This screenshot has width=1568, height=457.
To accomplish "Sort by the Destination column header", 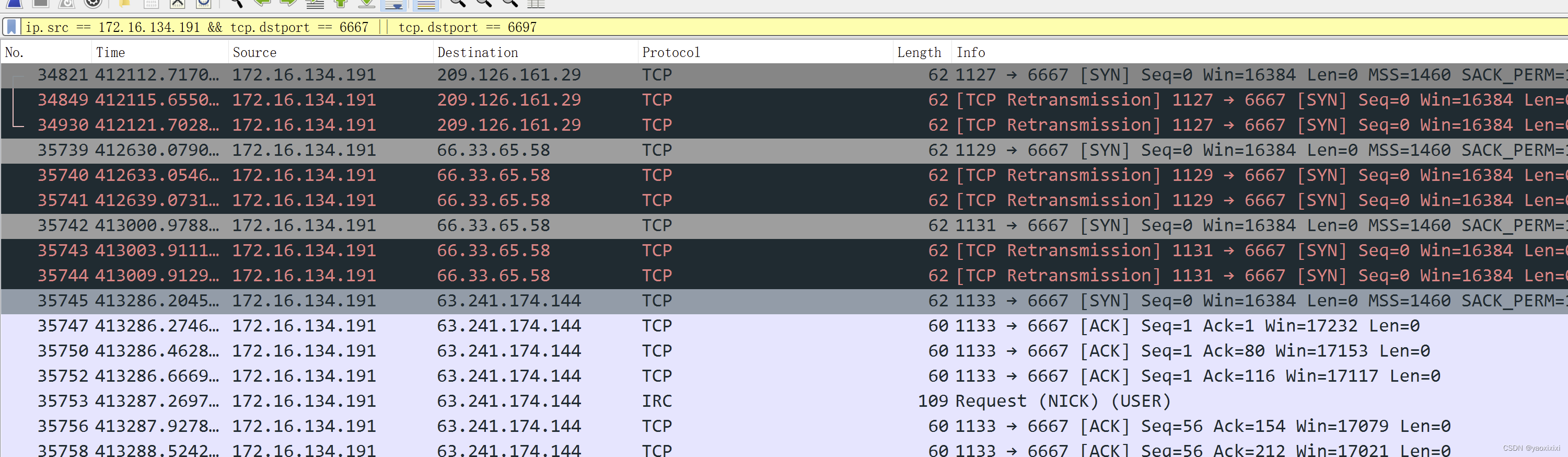I will tap(536, 52).
